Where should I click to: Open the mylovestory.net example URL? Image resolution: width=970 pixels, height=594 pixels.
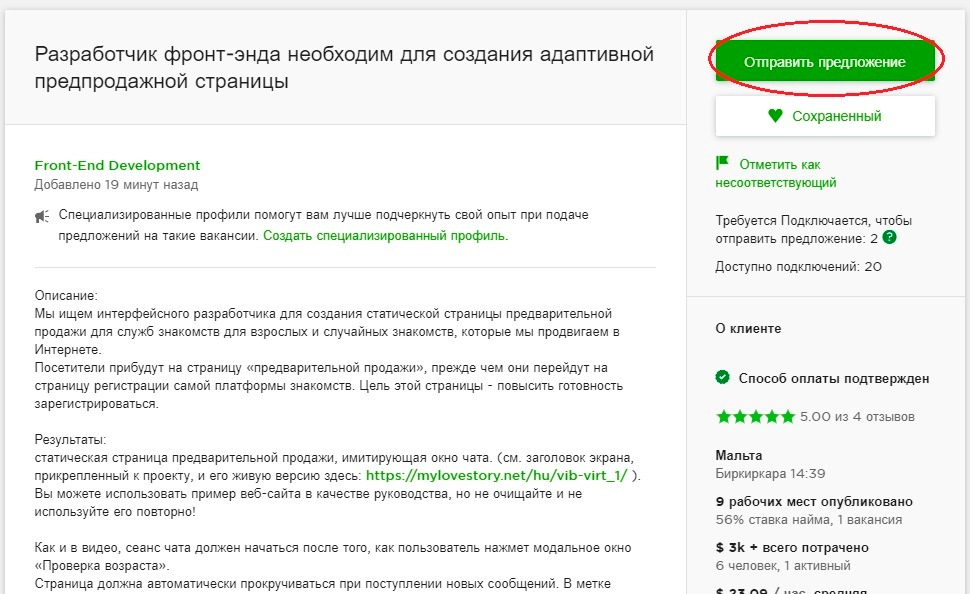496,475
